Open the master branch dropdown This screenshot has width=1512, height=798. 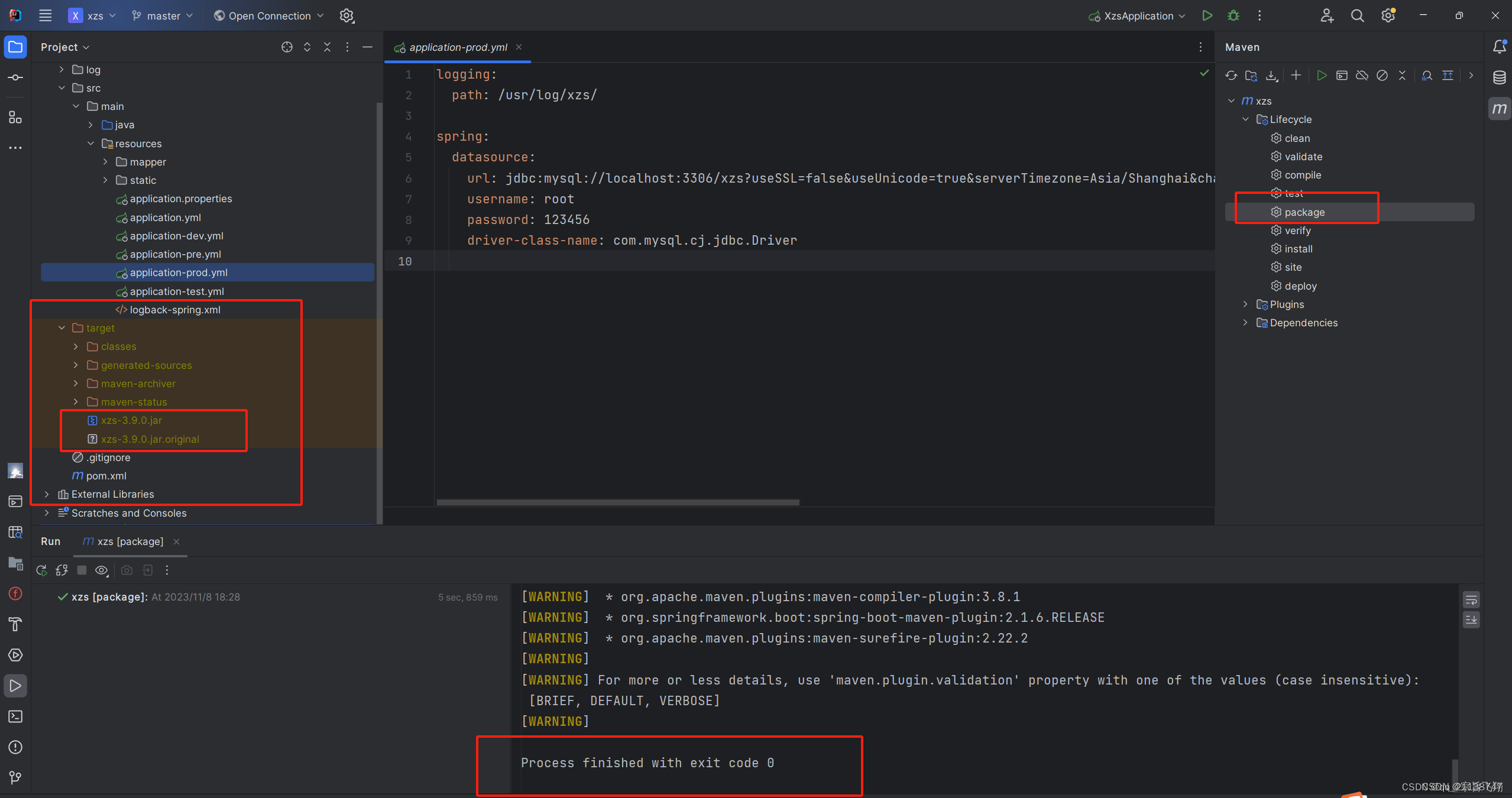pyautogui.click(x=162, y=16)
